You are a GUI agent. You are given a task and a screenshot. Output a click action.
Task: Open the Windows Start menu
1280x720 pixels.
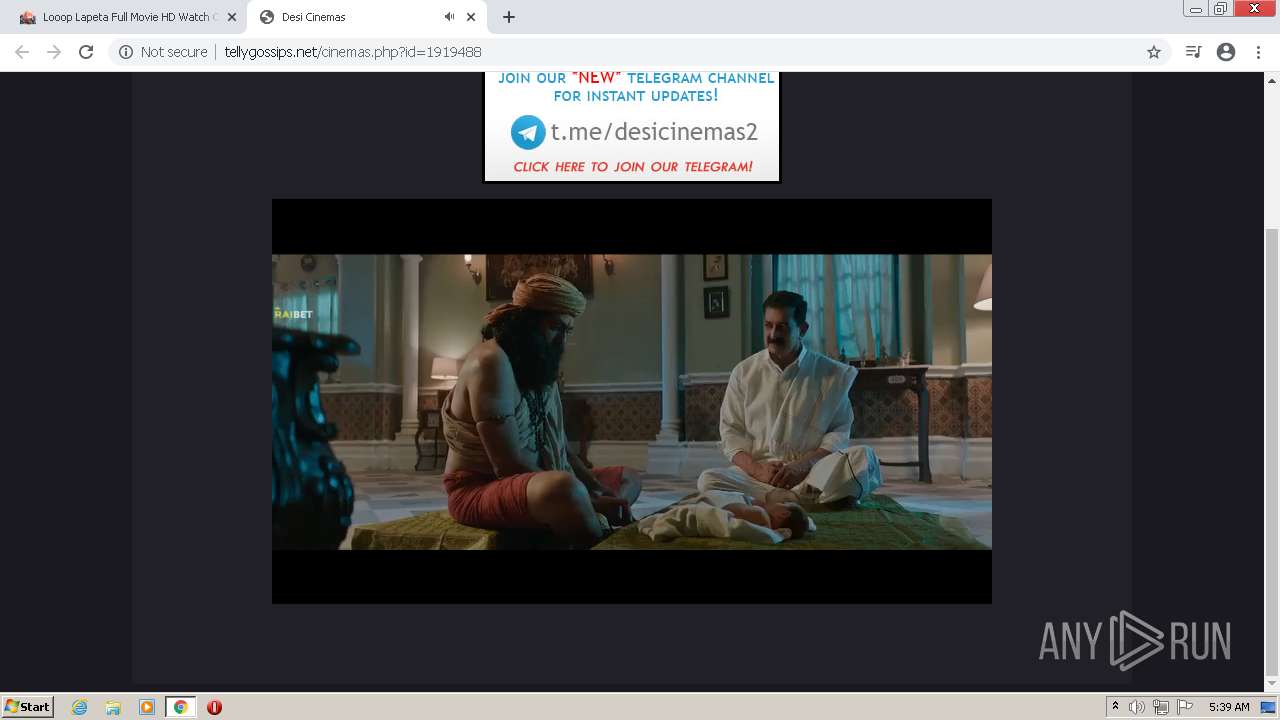(27, 706)
